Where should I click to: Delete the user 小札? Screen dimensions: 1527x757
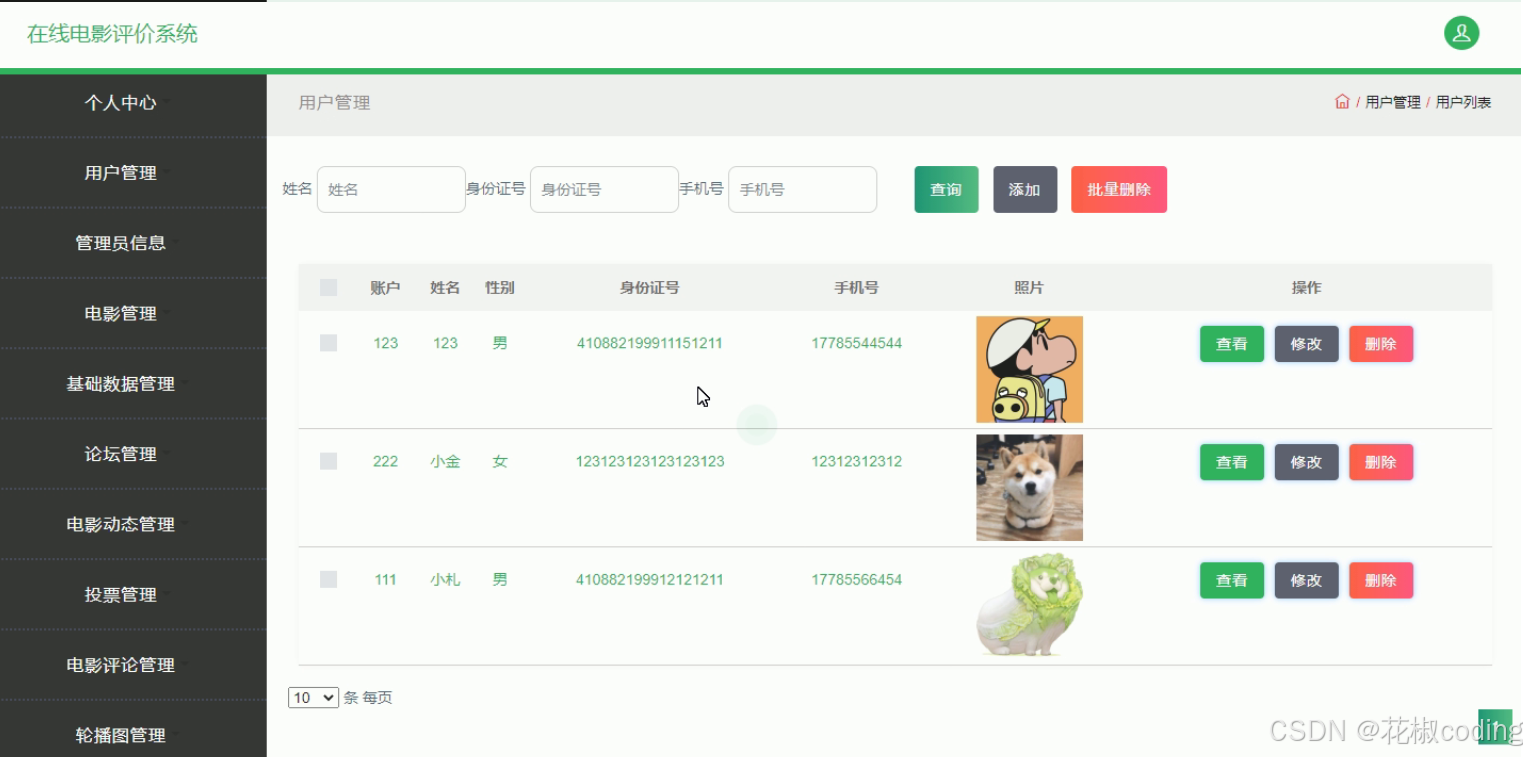tap(1381, 580)
